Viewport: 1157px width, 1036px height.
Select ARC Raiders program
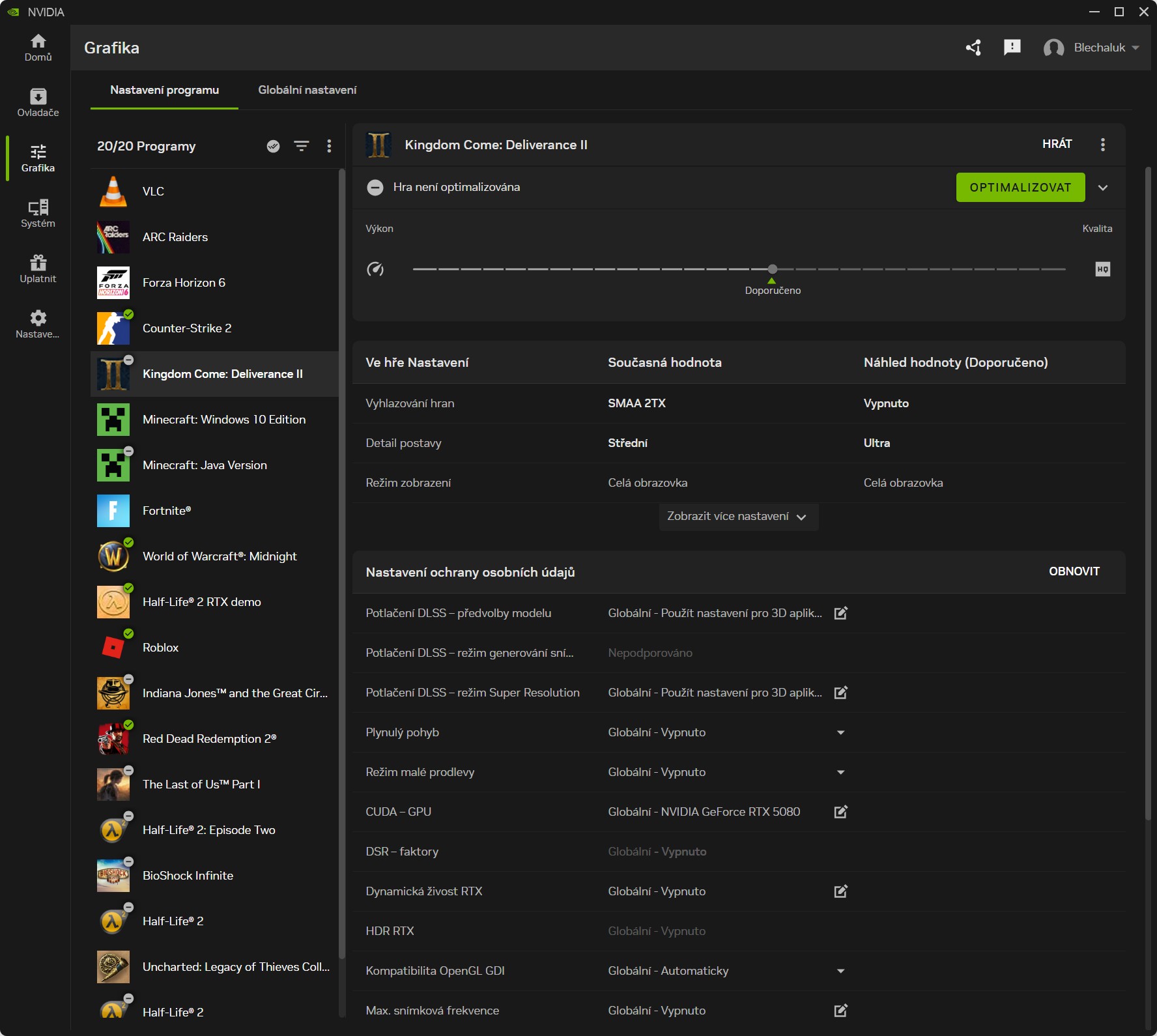click(214, 237)
